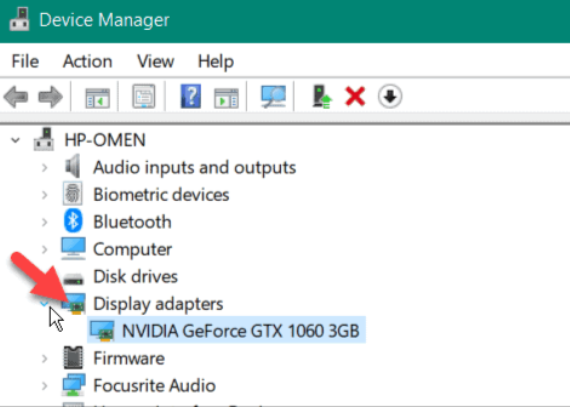Collapse the HP-OMEN root node
Viewport: 570px width, 407px height.
coord(15,140)
